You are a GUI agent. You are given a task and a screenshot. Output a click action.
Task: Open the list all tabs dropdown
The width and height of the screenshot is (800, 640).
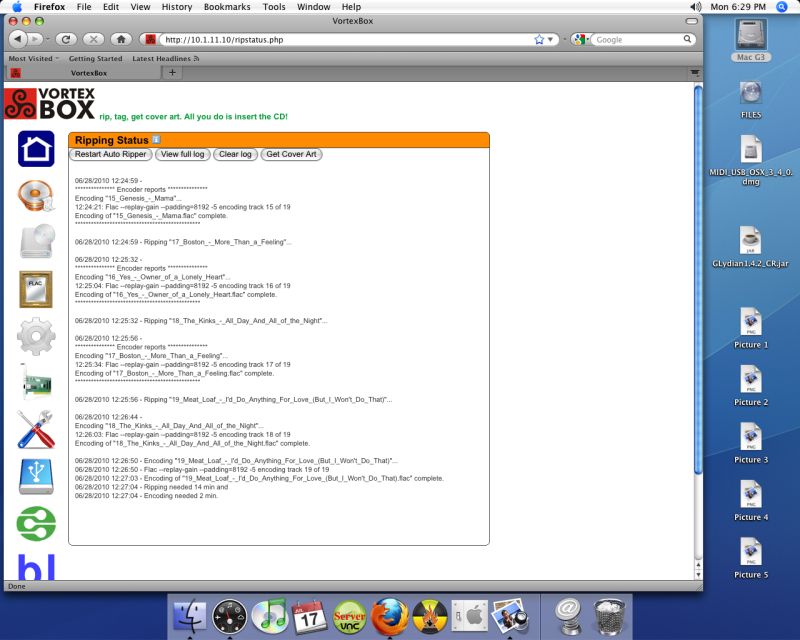[694, 72]
